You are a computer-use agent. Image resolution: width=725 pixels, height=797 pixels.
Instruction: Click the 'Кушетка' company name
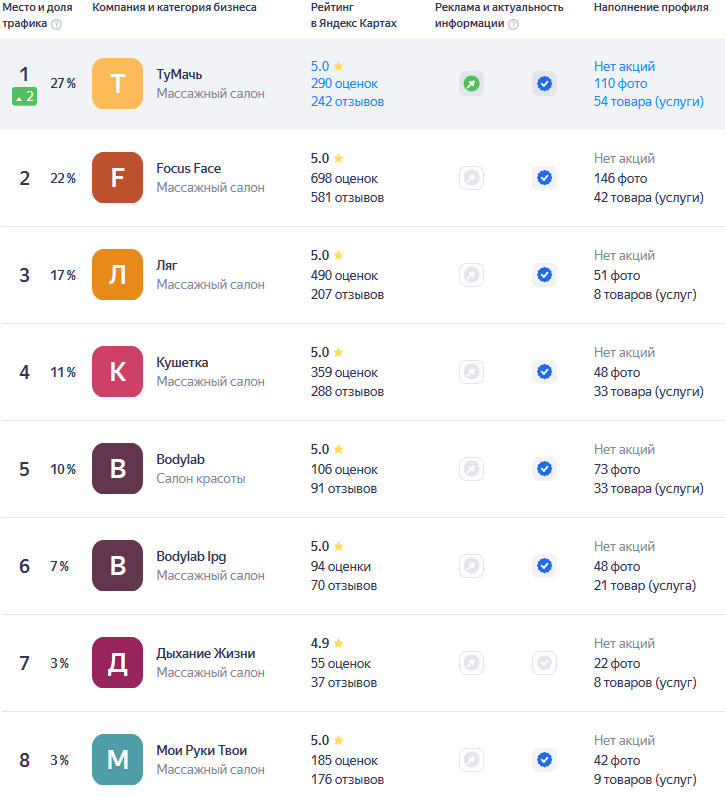(x=182, y=362)
